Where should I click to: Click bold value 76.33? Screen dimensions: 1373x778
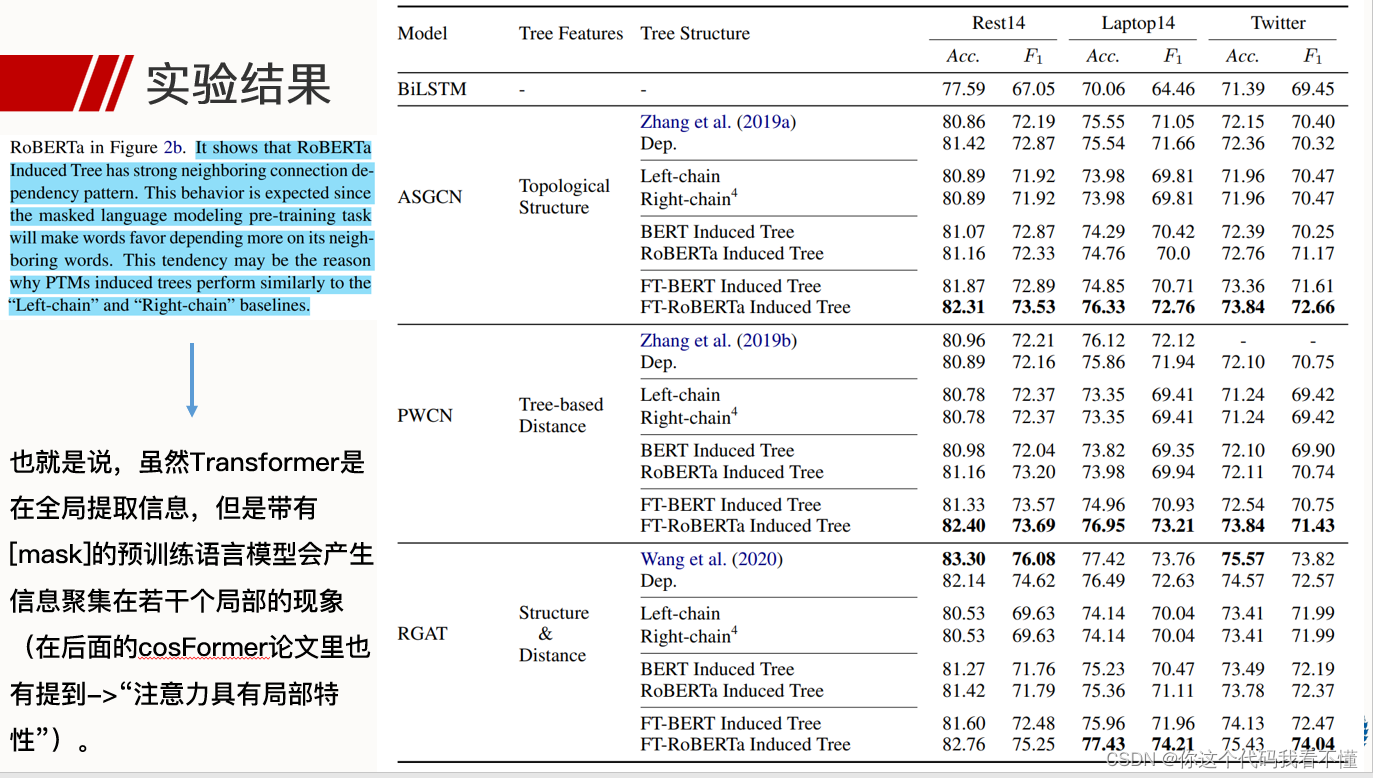[1103, 307]
